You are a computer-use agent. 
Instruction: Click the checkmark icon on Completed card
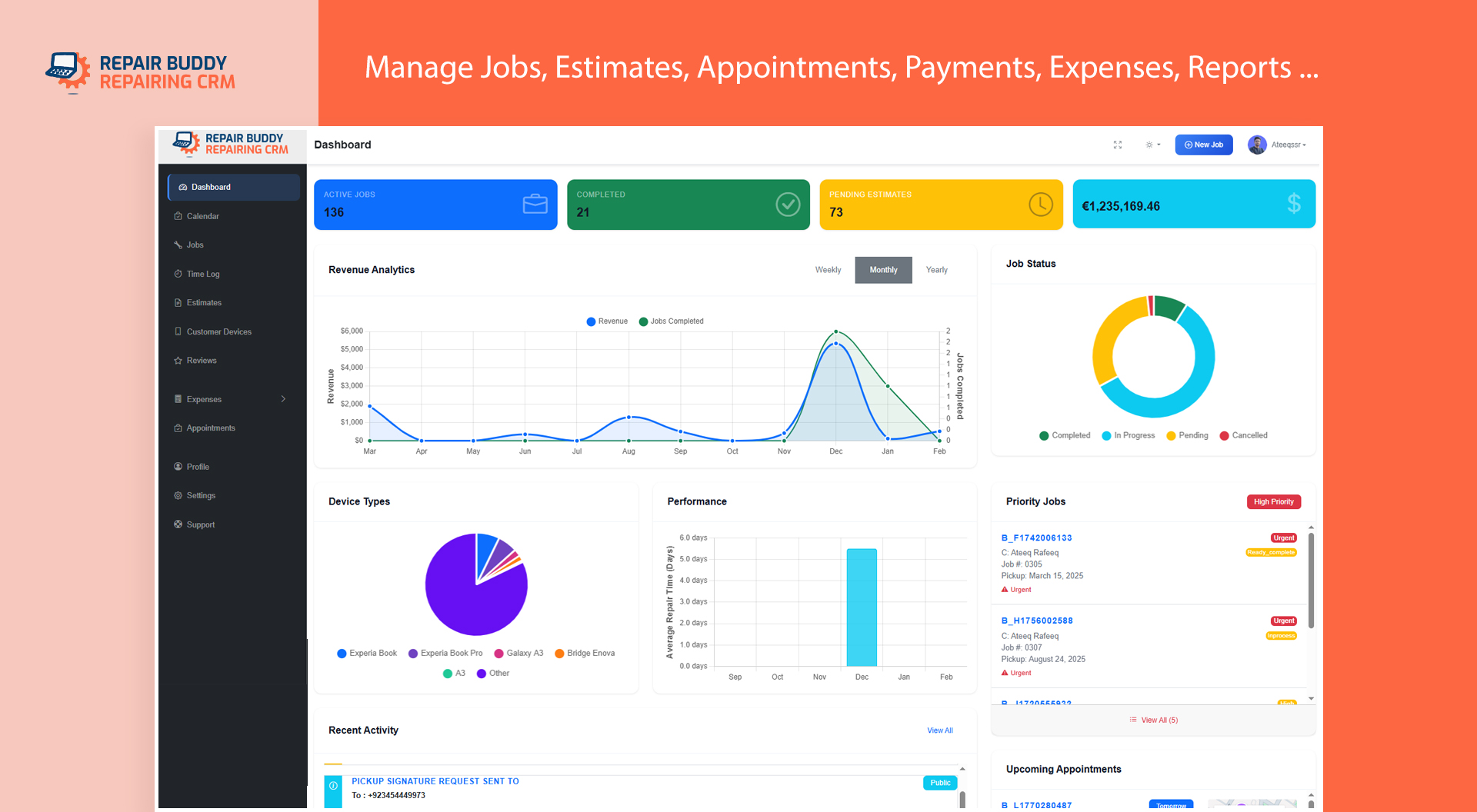tap(788, 204)
